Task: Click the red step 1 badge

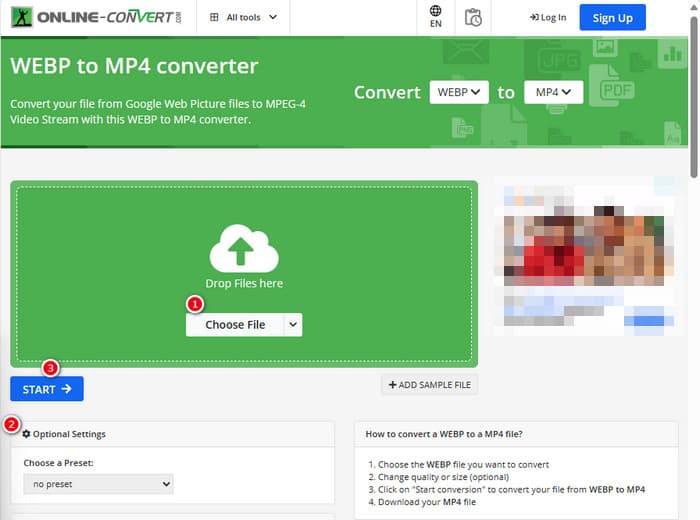Action: 196,302
